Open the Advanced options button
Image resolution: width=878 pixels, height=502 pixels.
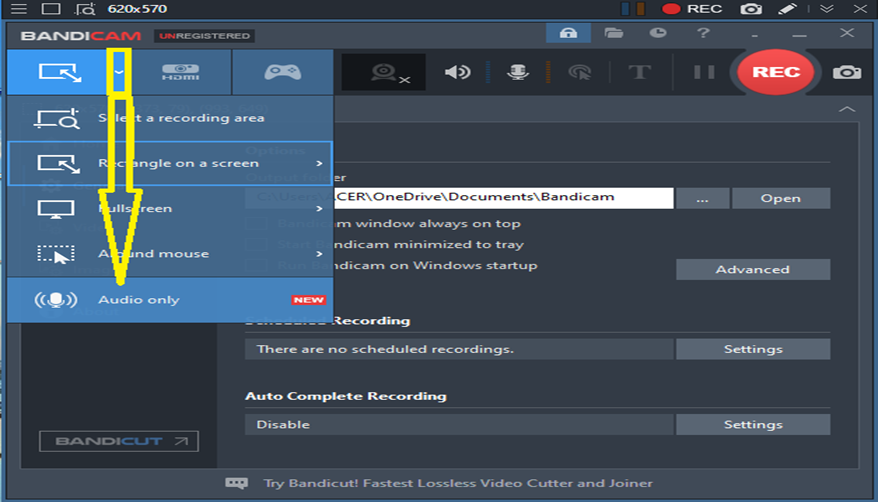[753, 269]
